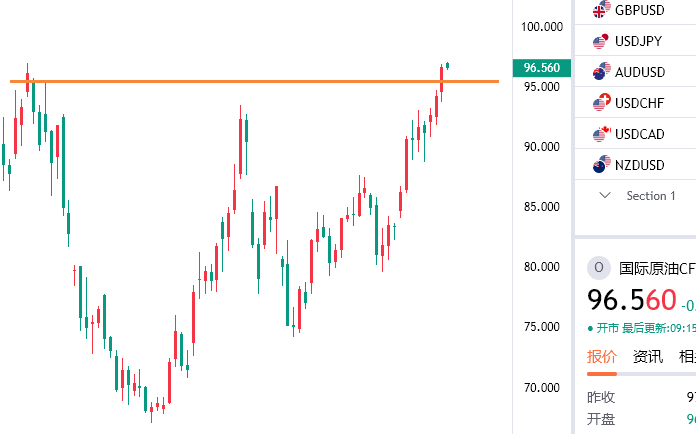Select the USDCHF symbol label

coord(640,103)
